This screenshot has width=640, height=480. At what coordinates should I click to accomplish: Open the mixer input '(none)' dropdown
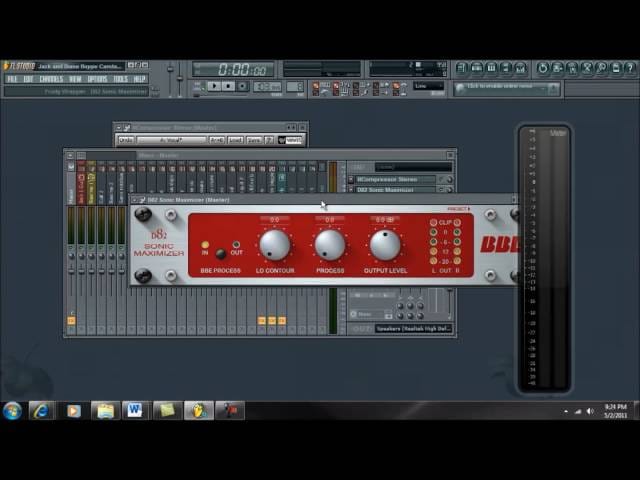click(413, 167)
